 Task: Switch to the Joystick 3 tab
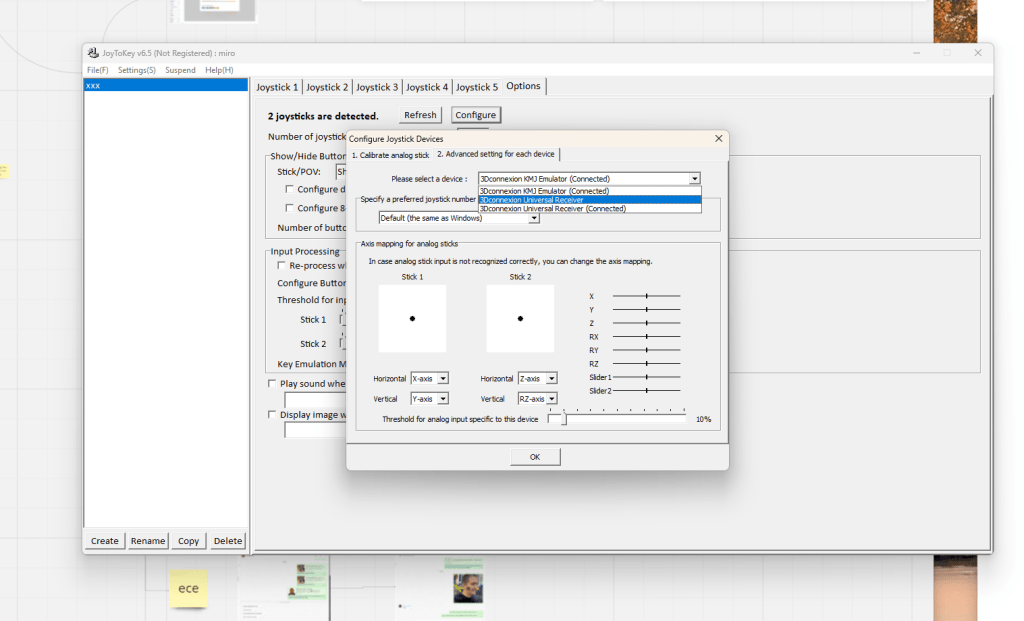tap(377, 87)
